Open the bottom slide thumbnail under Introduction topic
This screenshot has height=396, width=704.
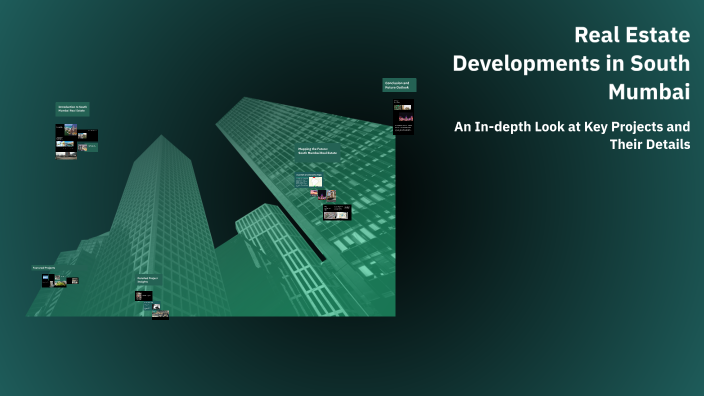coord(66,156)
